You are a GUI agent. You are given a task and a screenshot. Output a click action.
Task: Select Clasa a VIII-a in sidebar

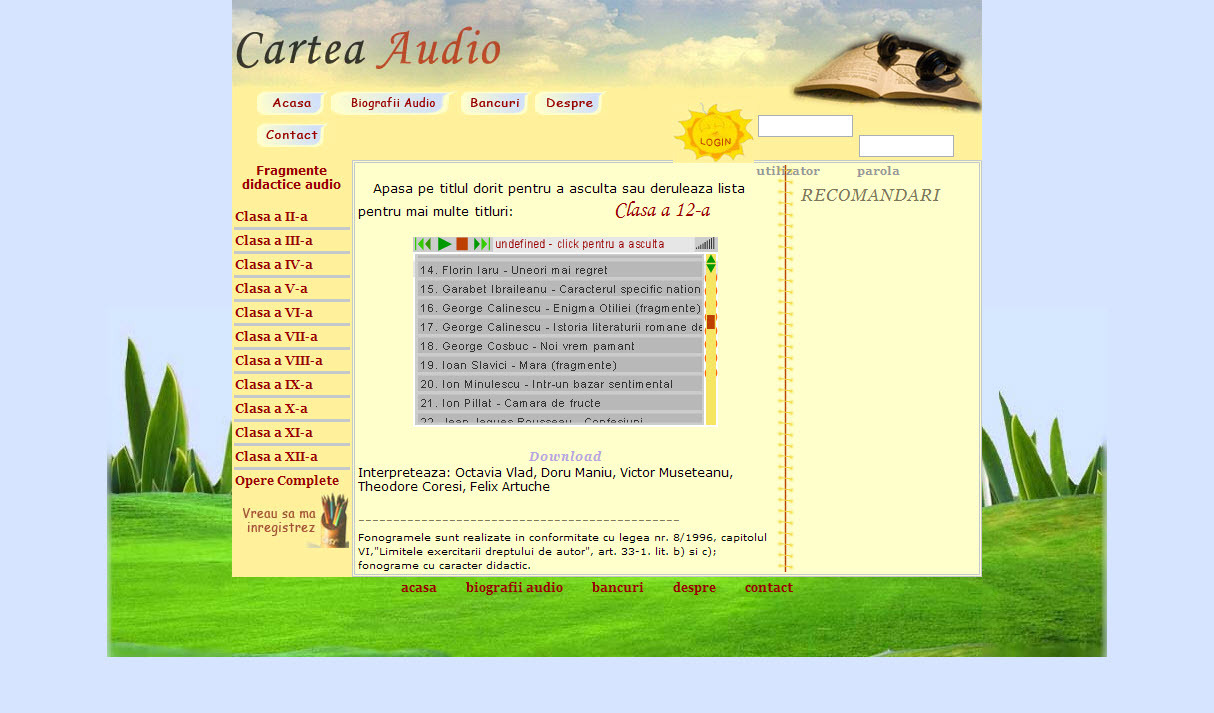[x=279, y=361]
